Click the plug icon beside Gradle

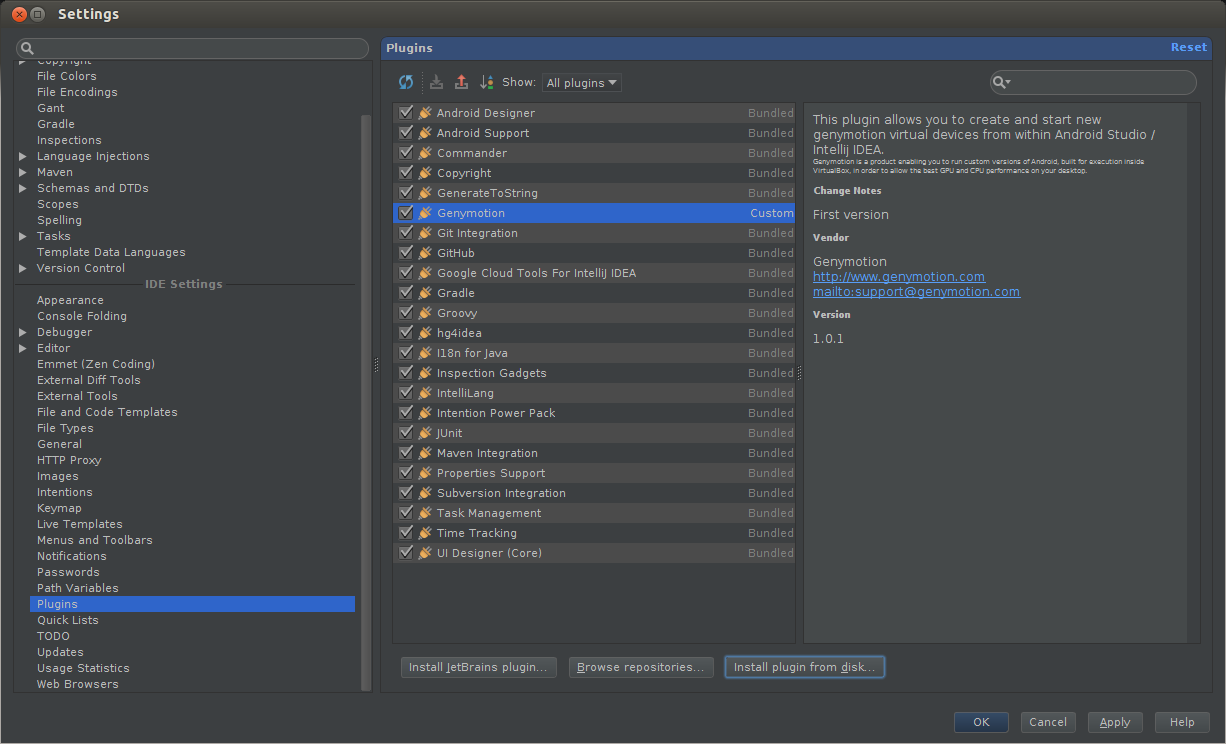425,293
